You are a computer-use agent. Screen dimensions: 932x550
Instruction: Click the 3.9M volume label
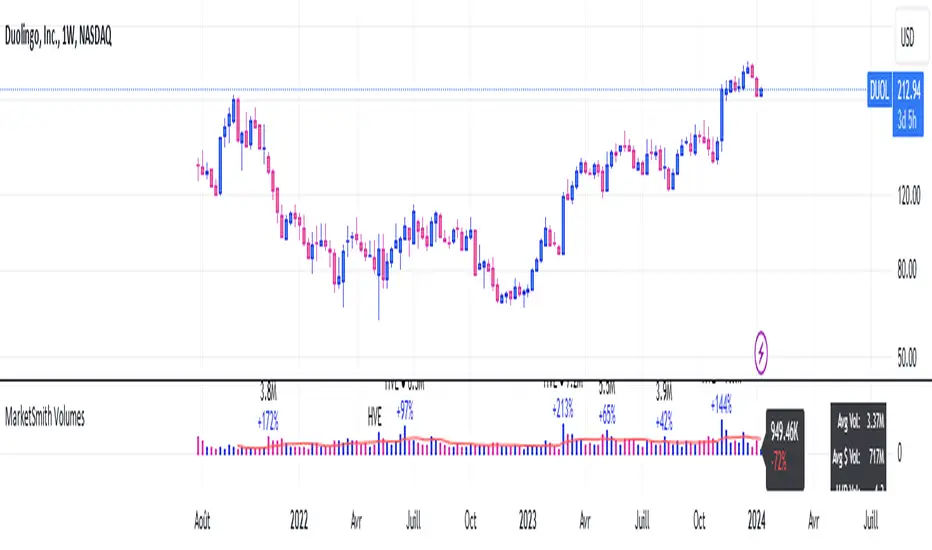coord(663,392)
